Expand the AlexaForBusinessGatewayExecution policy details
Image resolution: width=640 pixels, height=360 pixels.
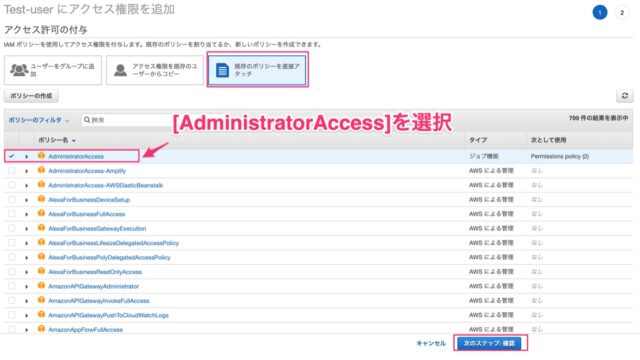click(27, 229)
